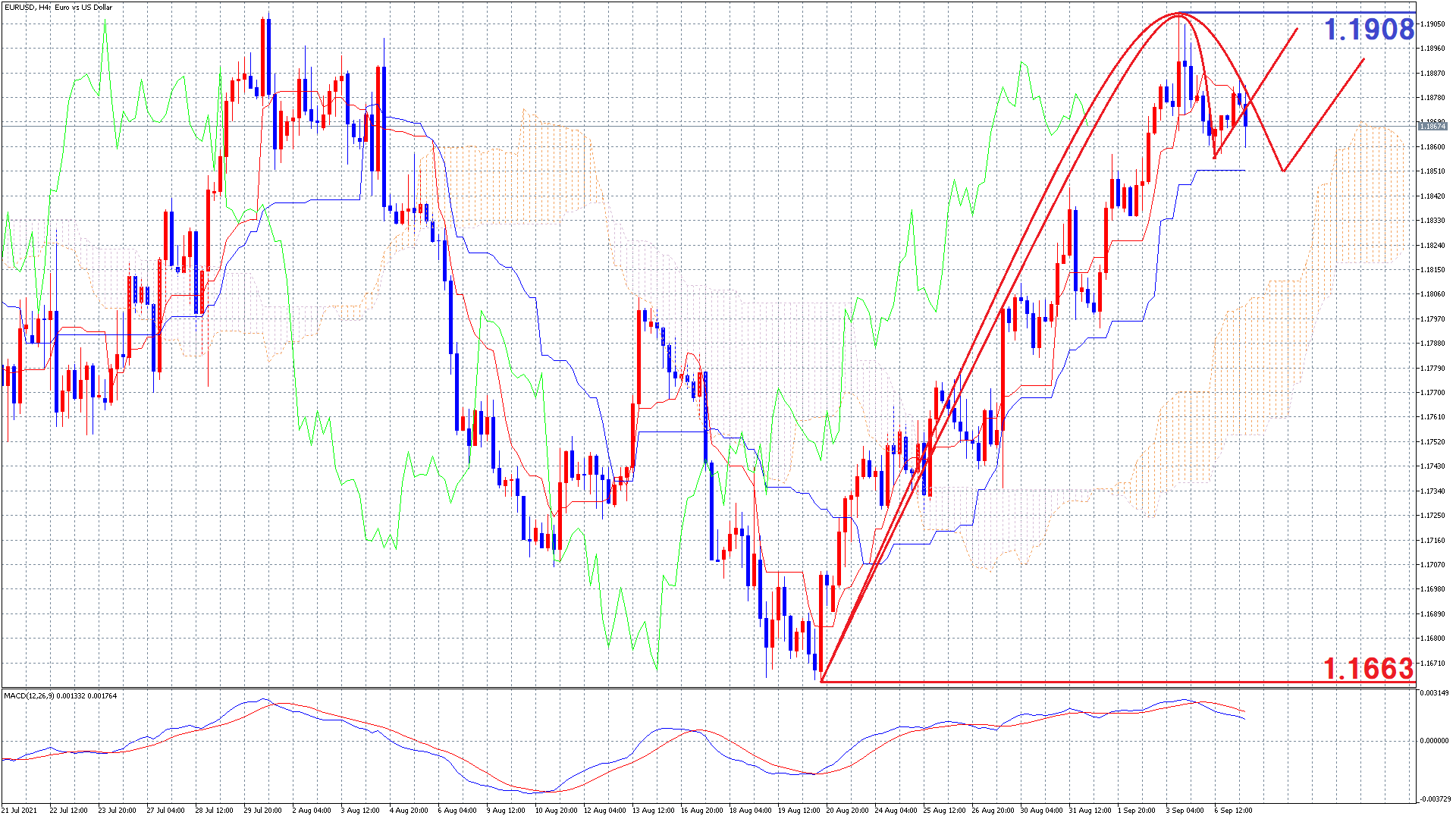Click the 26 Aug 20:00 time label

(993, 810)
